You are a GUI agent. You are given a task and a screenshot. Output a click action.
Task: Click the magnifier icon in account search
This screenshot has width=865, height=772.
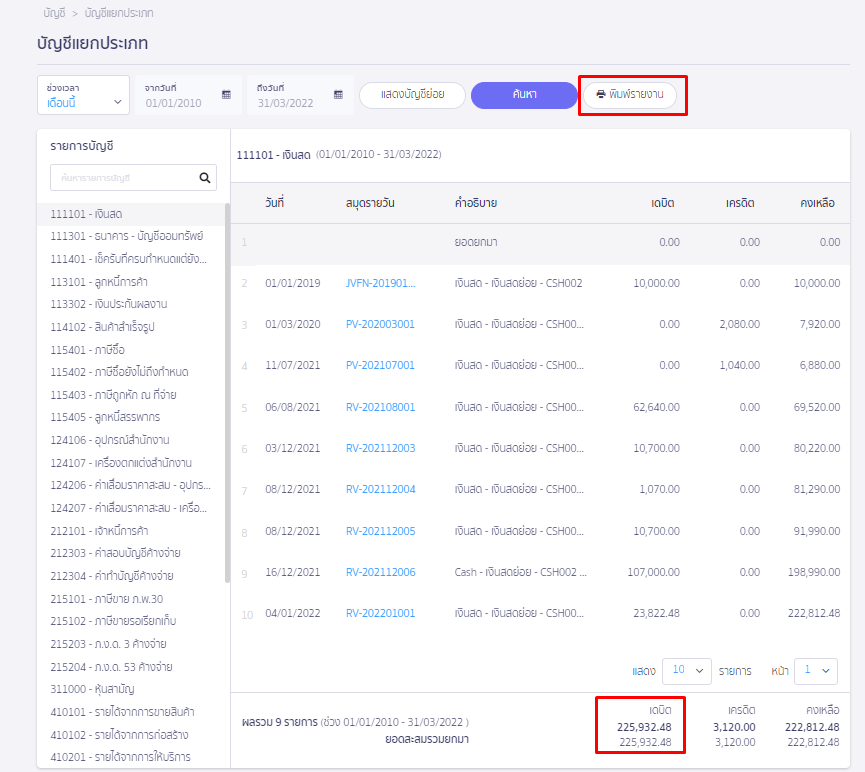tap(205, 178)
